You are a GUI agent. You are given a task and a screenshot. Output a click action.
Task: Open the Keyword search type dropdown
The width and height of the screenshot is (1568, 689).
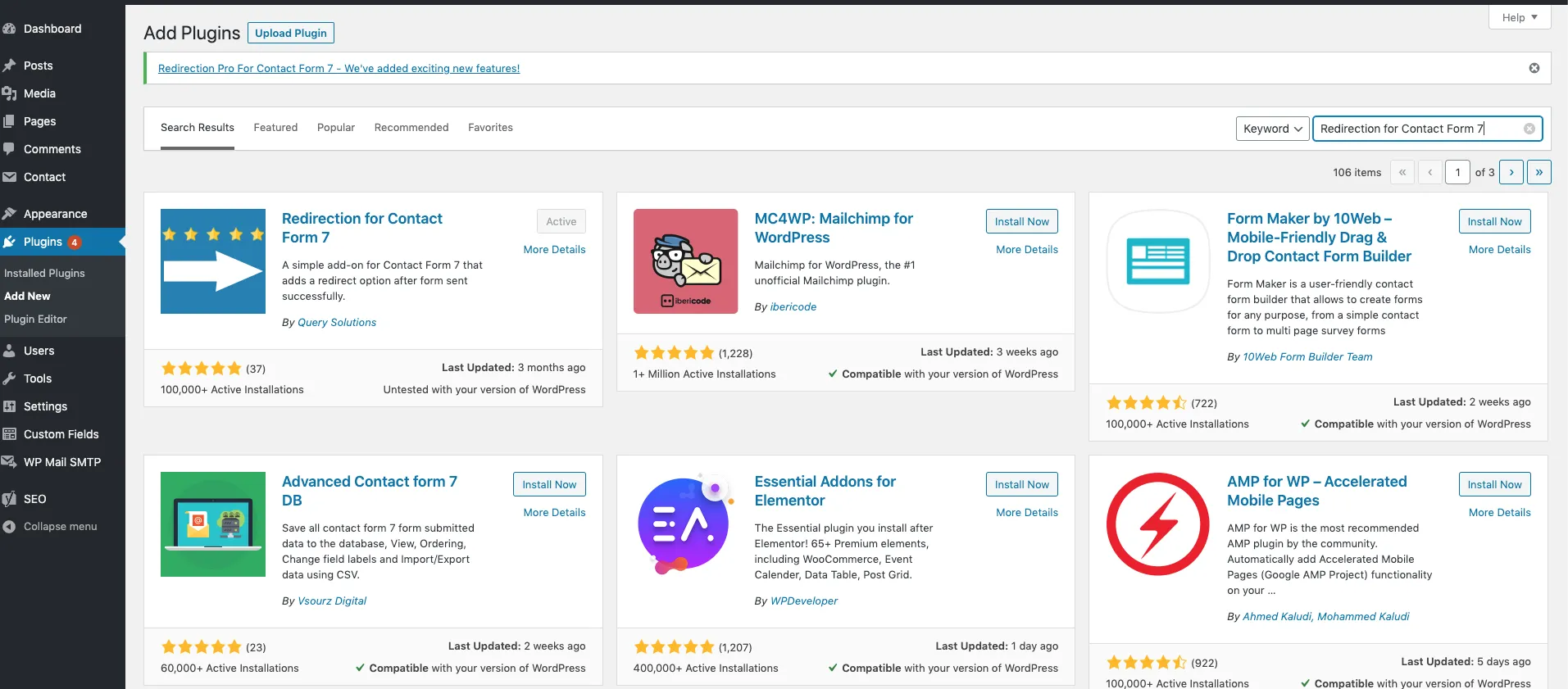point(1273,129)
